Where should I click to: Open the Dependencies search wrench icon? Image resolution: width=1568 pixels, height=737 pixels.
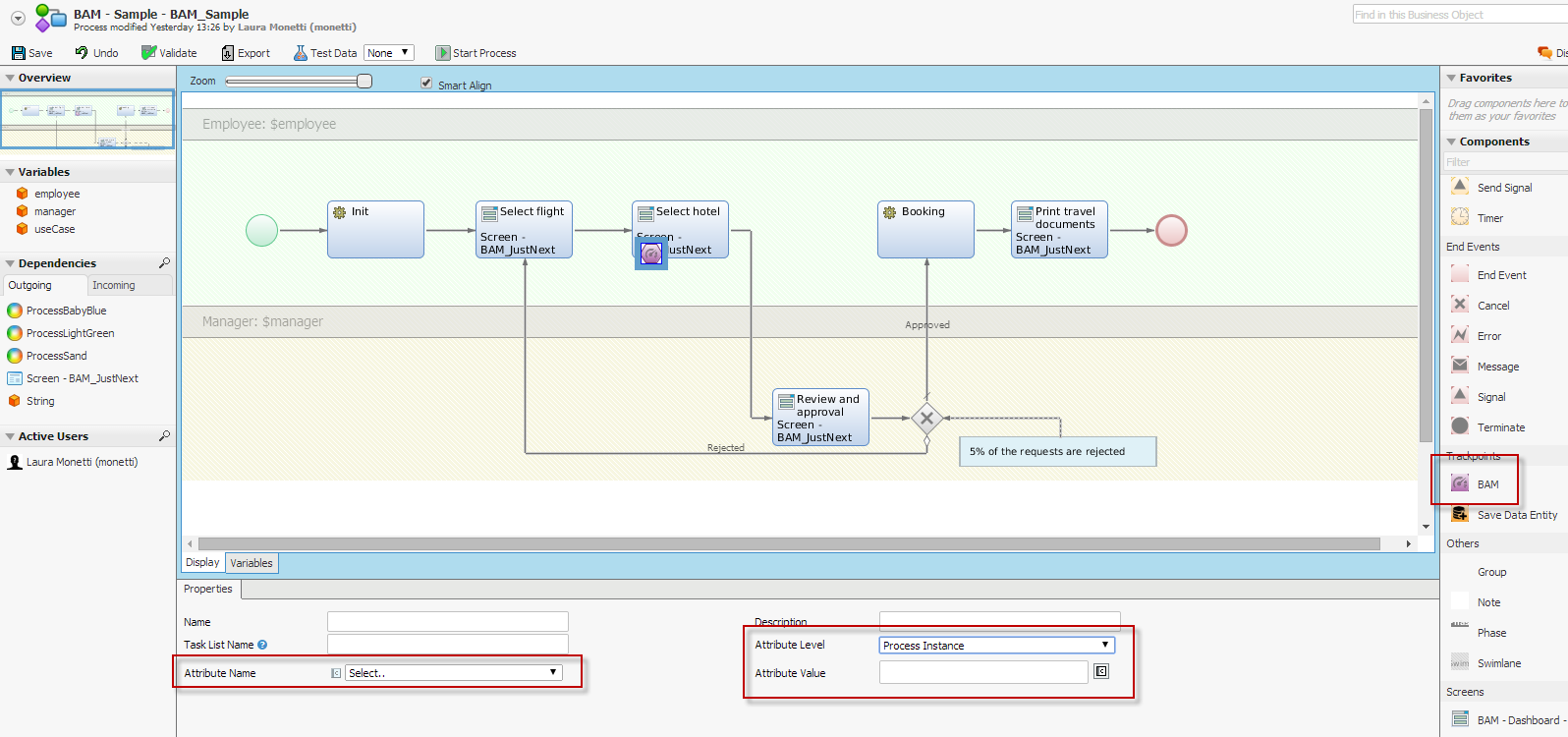(x=164, y=262)
